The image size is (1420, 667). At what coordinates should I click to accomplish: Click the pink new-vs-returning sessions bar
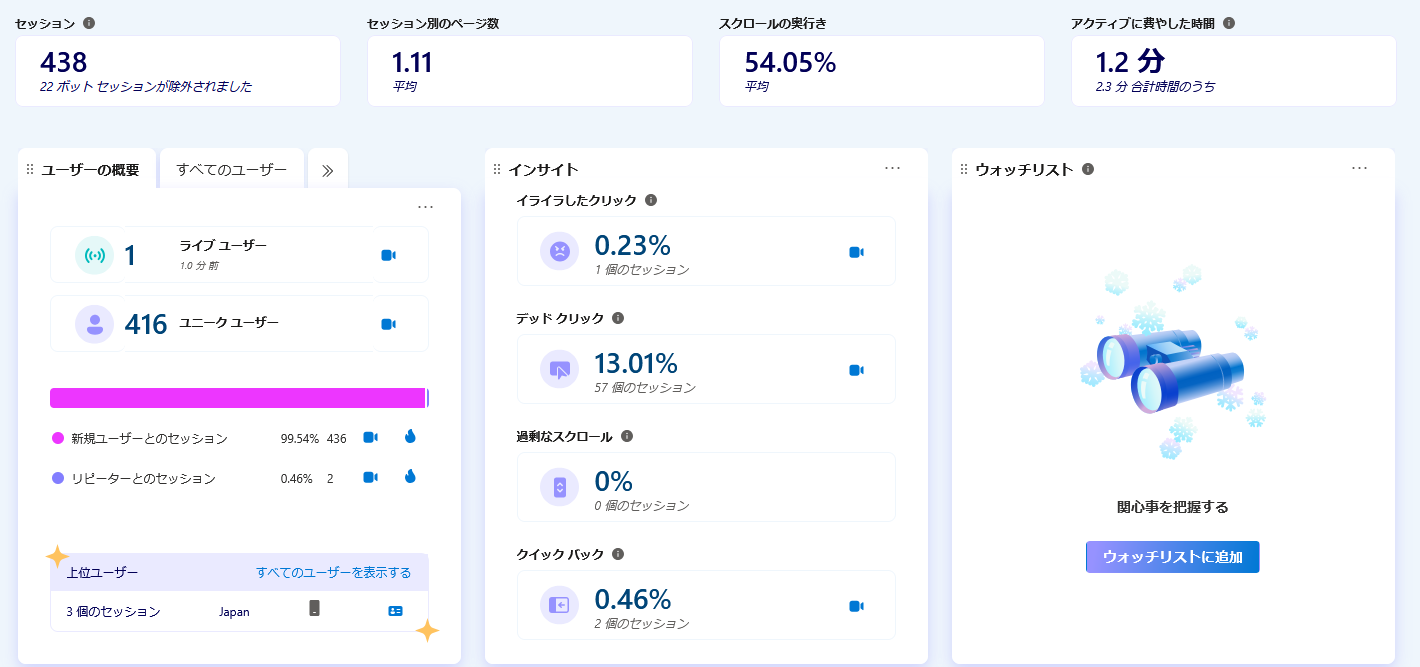click(239, 398)
